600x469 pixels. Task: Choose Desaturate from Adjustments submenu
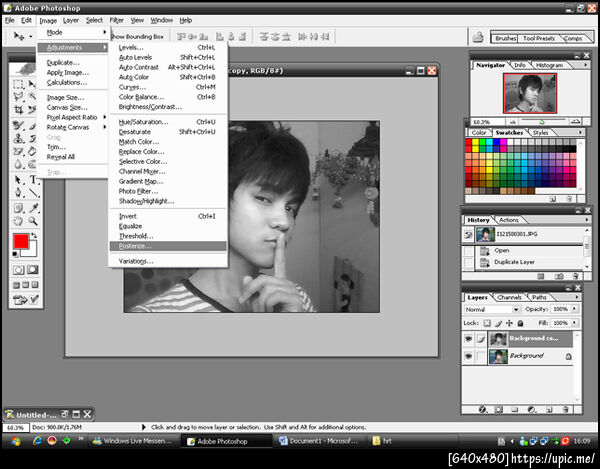168,132
